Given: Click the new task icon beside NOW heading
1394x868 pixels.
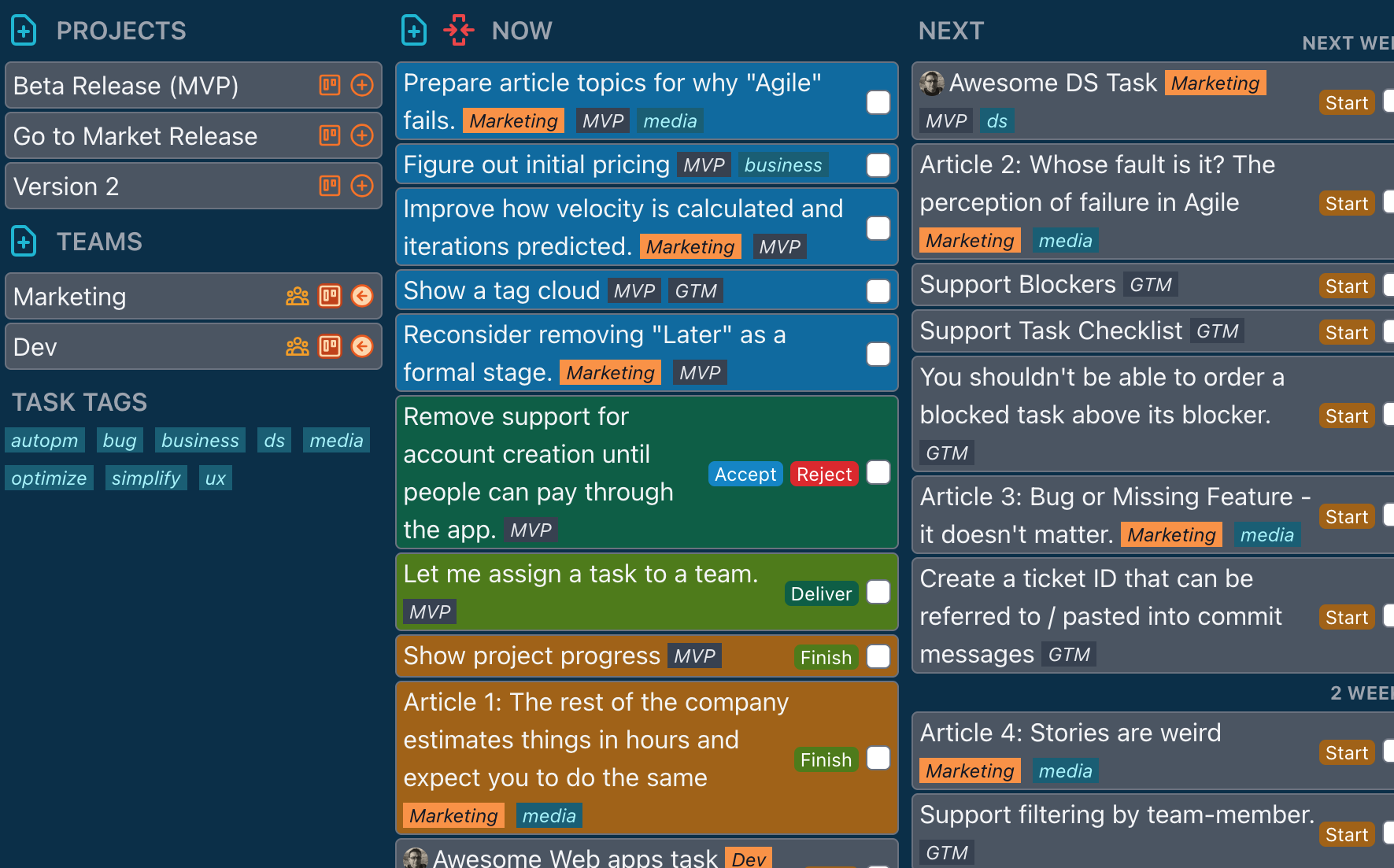Looking at the screenshot, I should [413, 30].
